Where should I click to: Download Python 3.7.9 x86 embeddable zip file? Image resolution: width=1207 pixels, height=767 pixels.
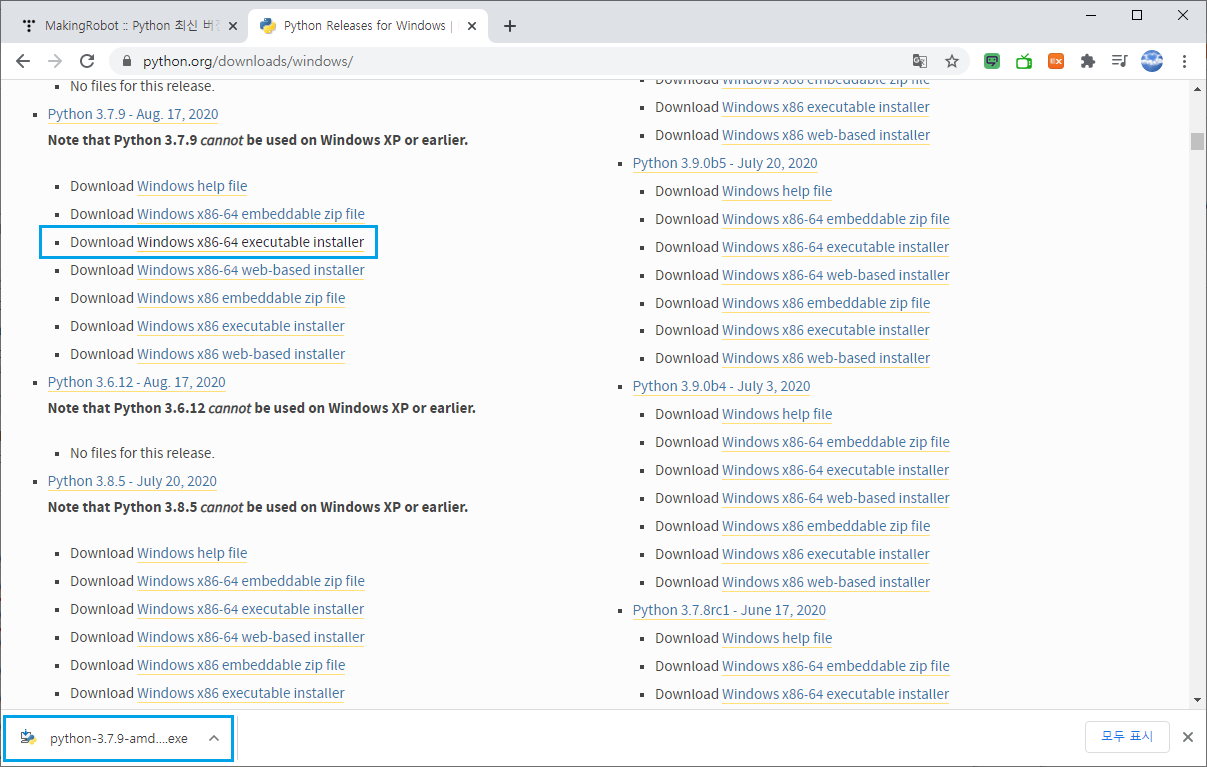(241, 298)
